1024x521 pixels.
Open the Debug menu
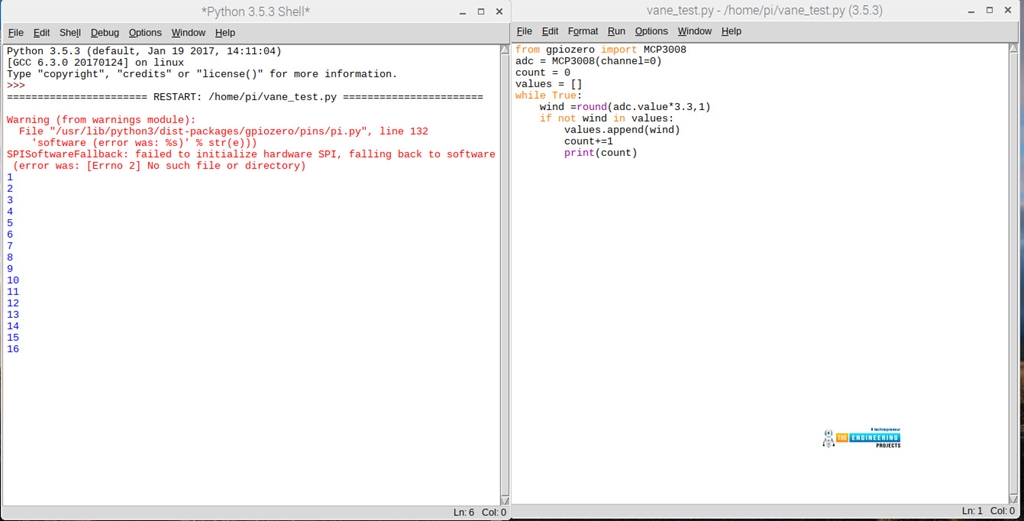(105, 33)
